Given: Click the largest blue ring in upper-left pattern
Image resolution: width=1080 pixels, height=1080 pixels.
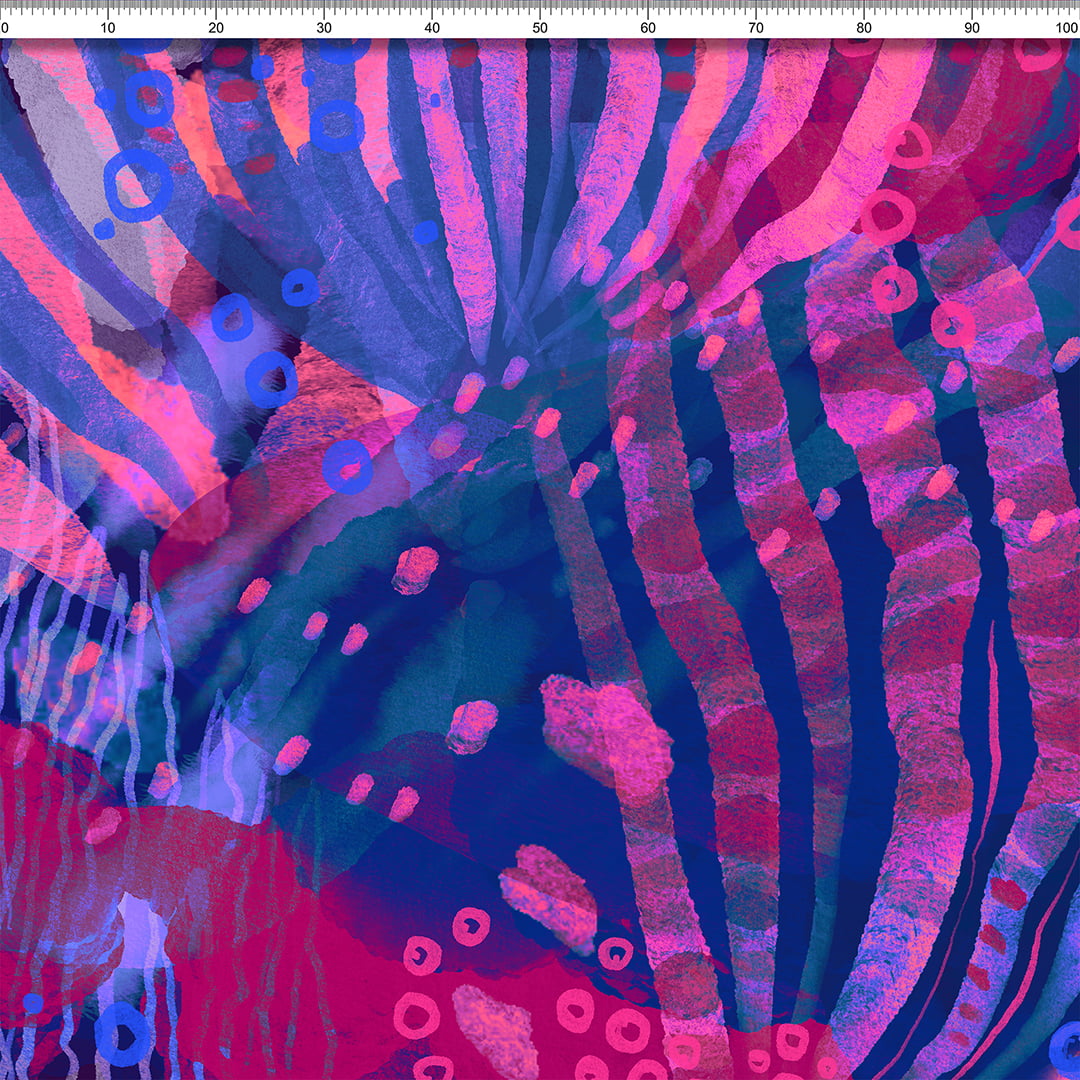Looking at the screenshot, I should pos(138,186).
